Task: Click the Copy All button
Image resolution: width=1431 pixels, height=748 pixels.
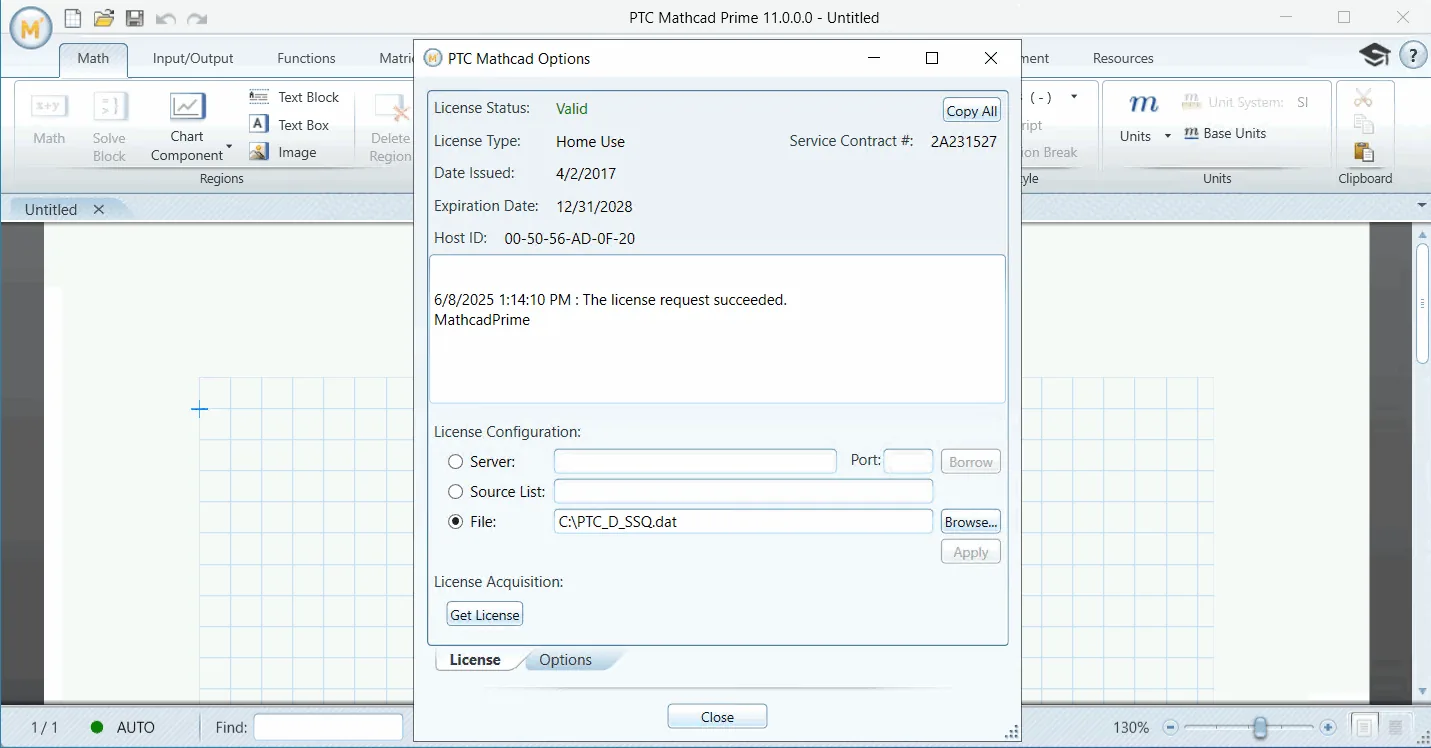Action: click(972, 110)
